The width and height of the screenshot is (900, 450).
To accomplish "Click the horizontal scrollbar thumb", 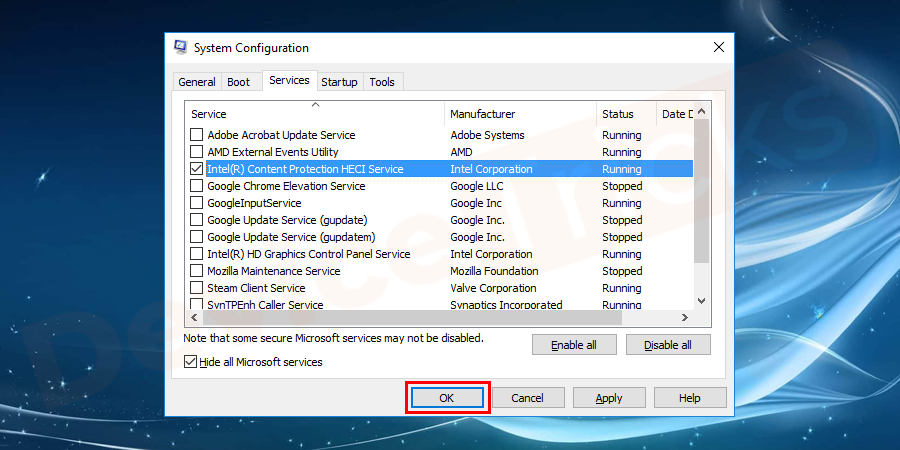I will click(x=412, y=317).
